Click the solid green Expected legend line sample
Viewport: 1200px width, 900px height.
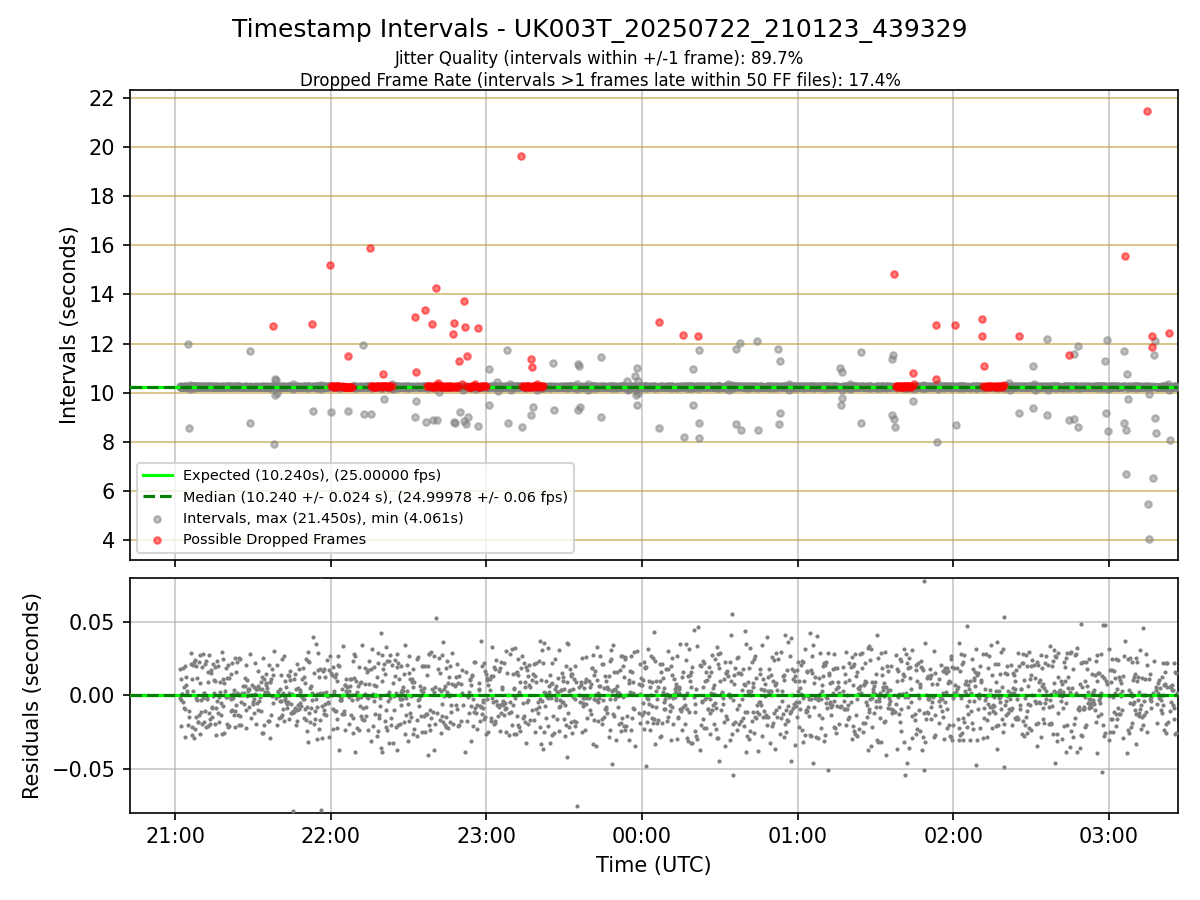pos(158,476)
